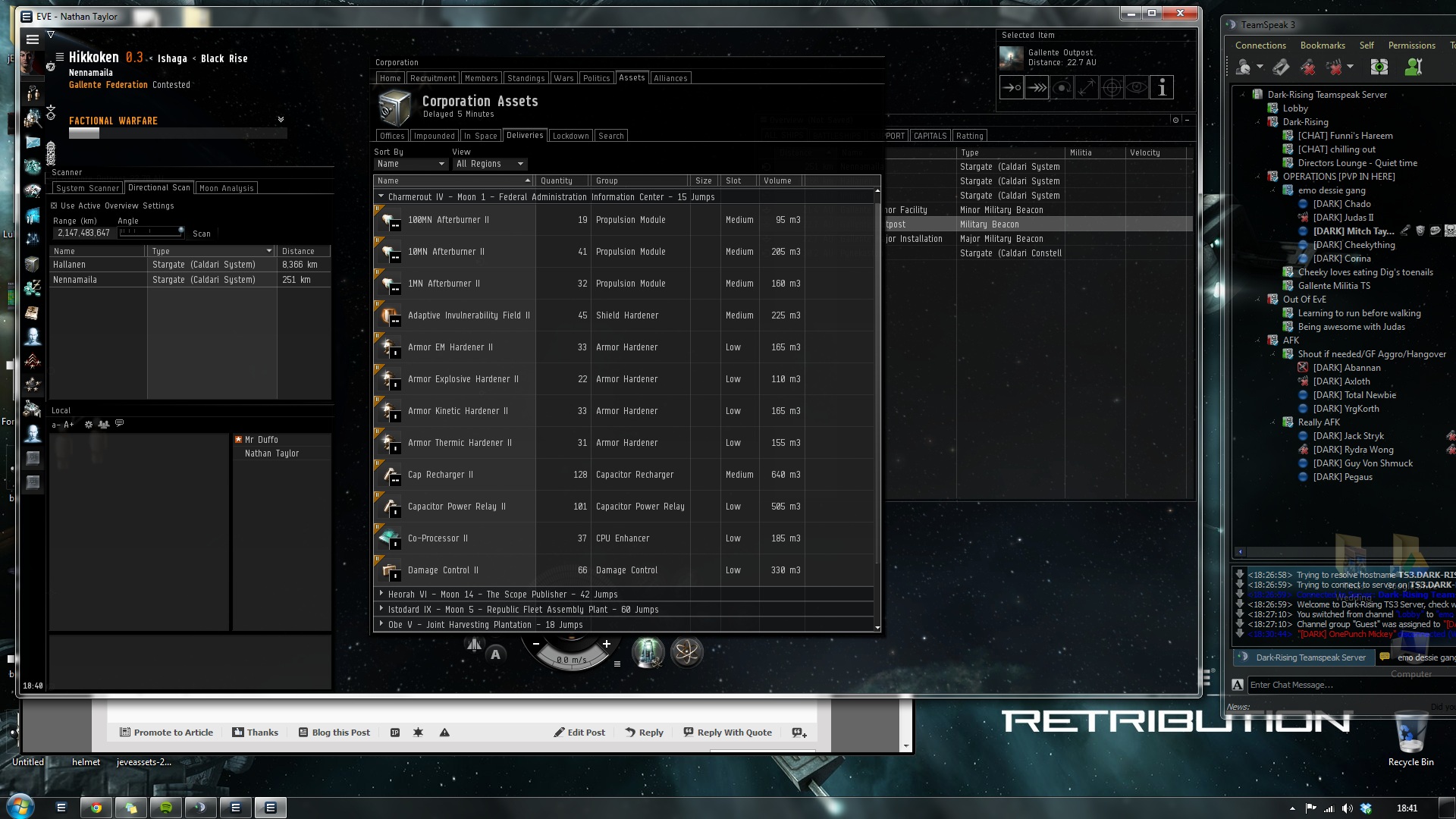Click the TeamSpeak subscribe-to-all-channels eye icon
Image resolution: width=1456 pixels, height=819 pixels.
[x=1379, y=67]
